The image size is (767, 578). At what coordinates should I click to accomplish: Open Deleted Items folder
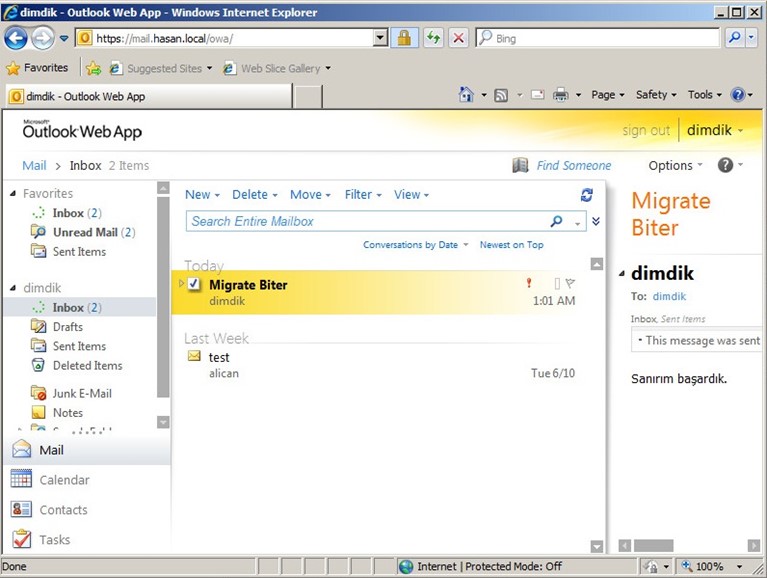(x=88, y=365)
